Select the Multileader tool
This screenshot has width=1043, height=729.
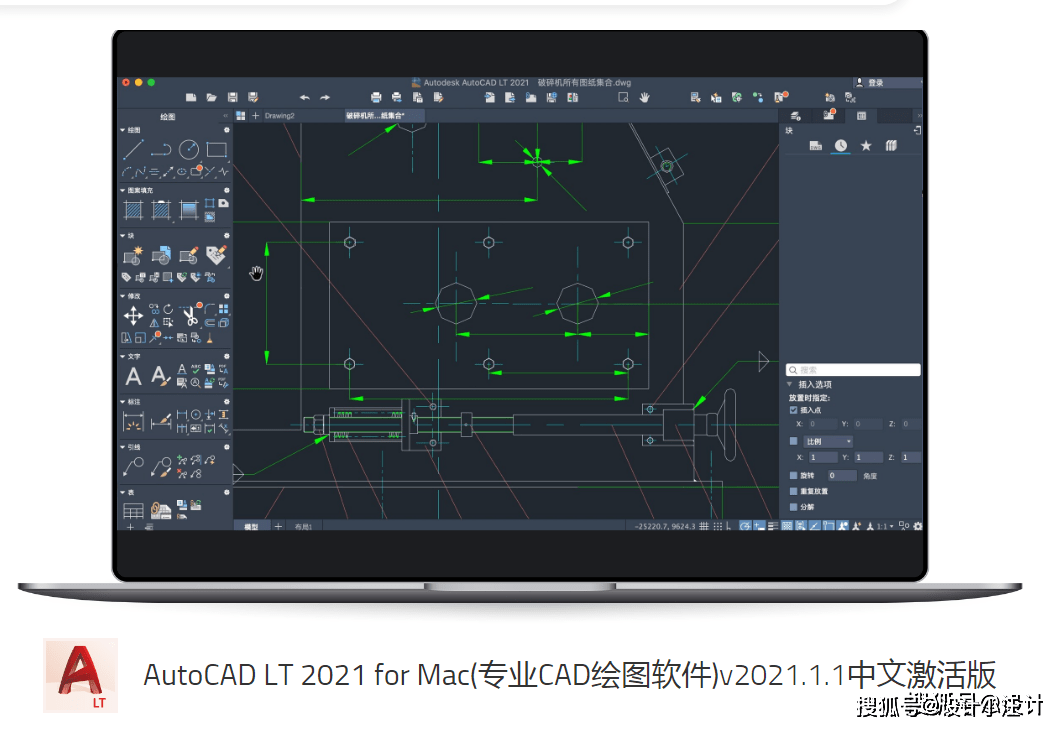[133, 466]
